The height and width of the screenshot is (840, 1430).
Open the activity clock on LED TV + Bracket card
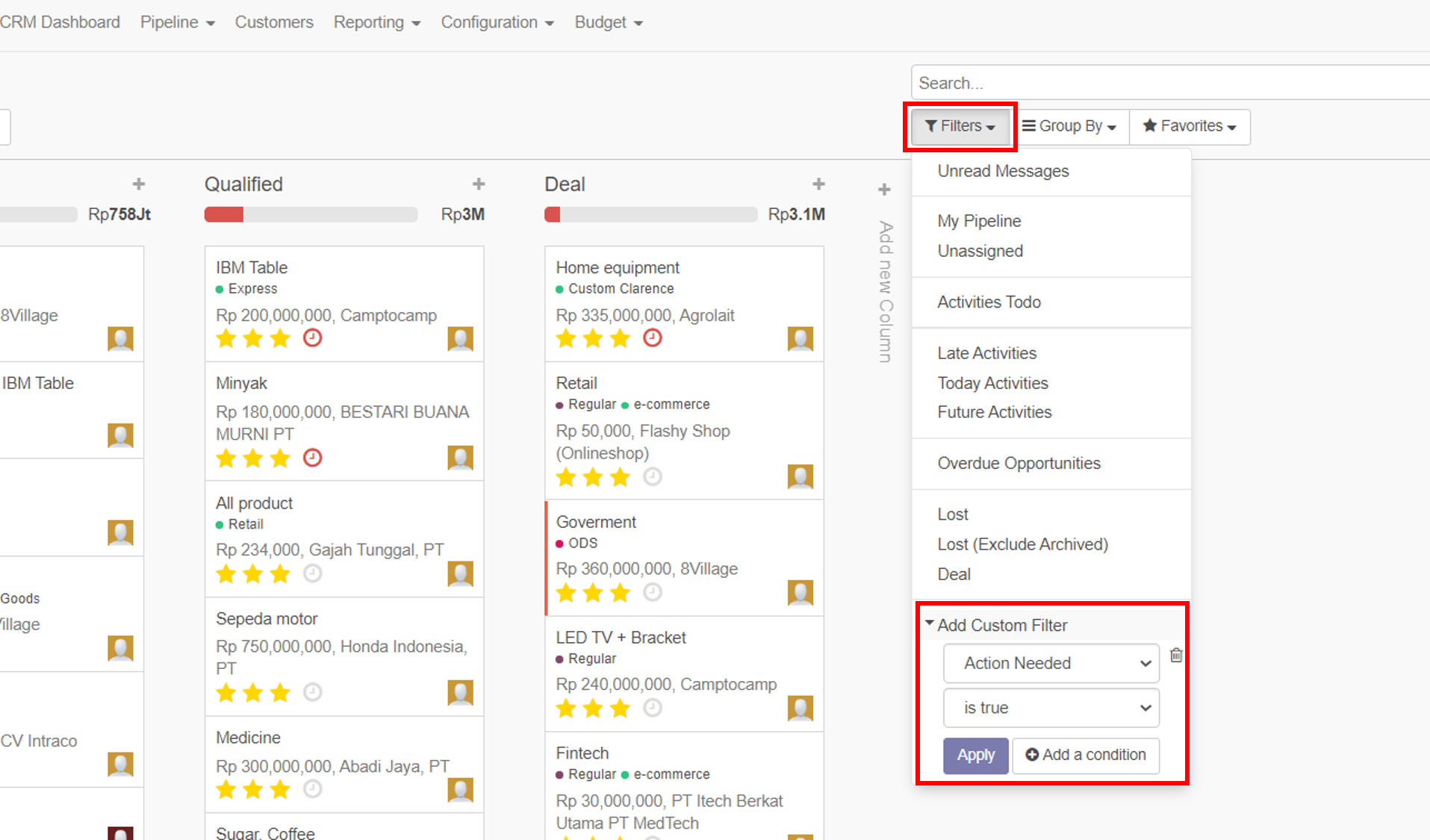(653, 708)
